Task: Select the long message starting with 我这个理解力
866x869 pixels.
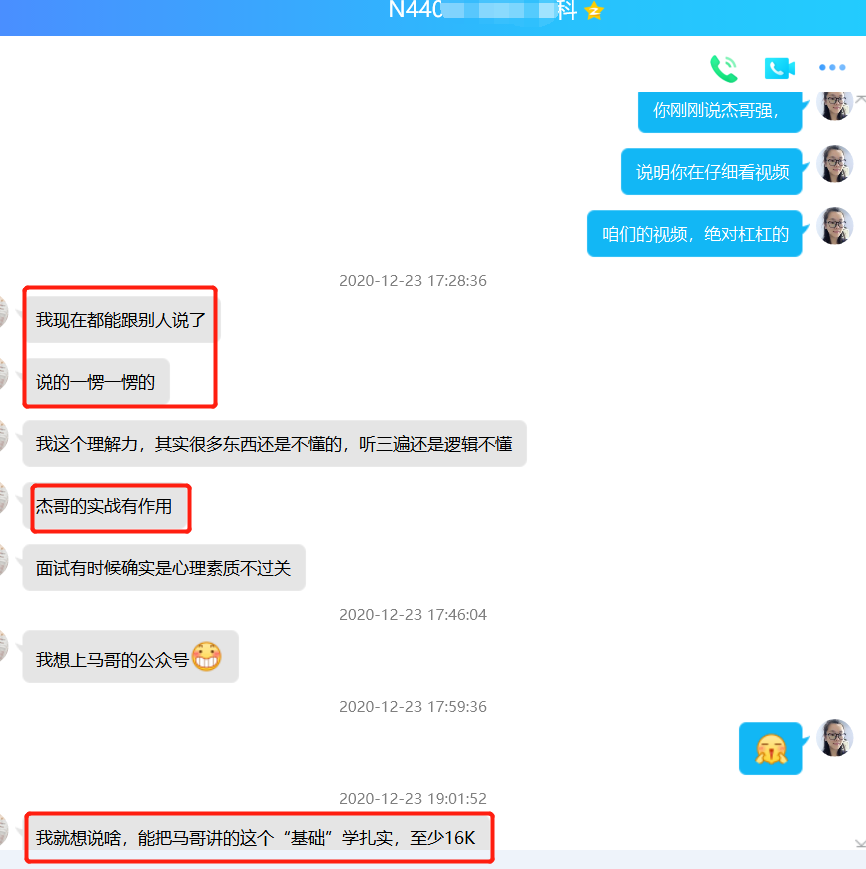Action: tap(274, 444)
